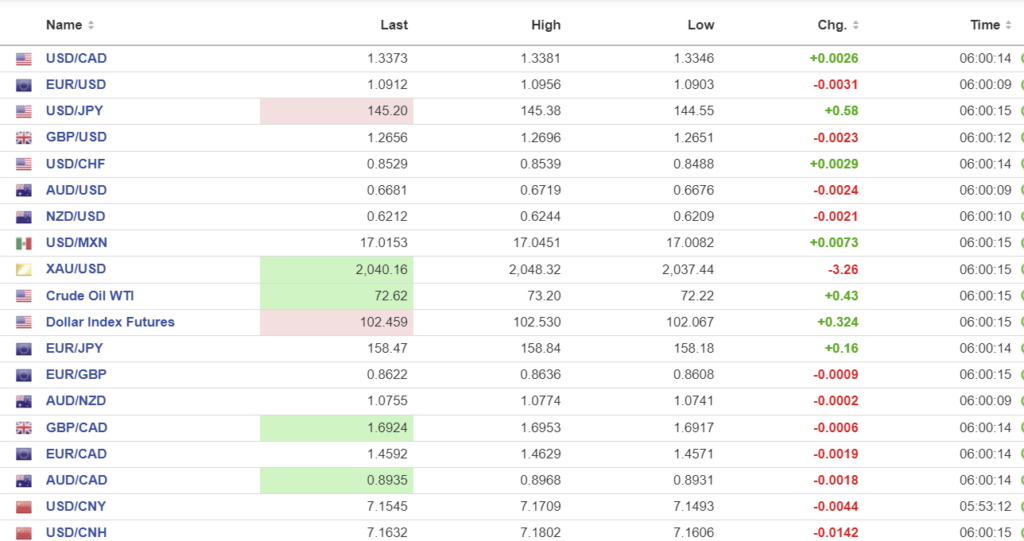The height and width of the screenshot is (541, 1024).
Task: Open the USD/JPY currency pair link
Action: [76, 111]
